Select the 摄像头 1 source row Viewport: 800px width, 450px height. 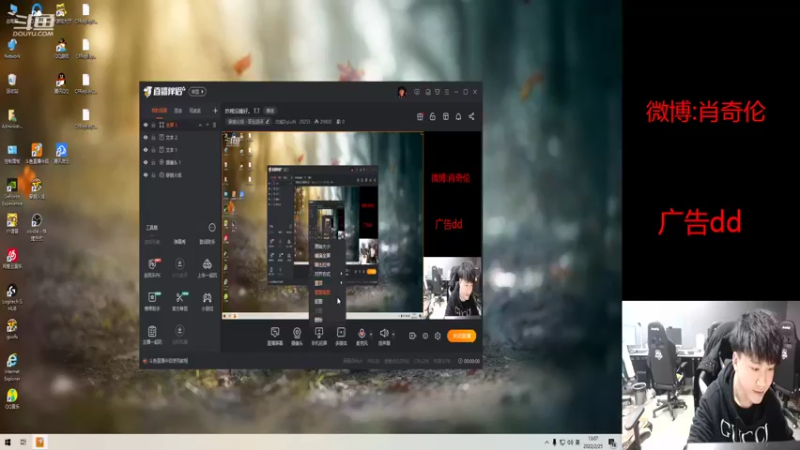180,162
